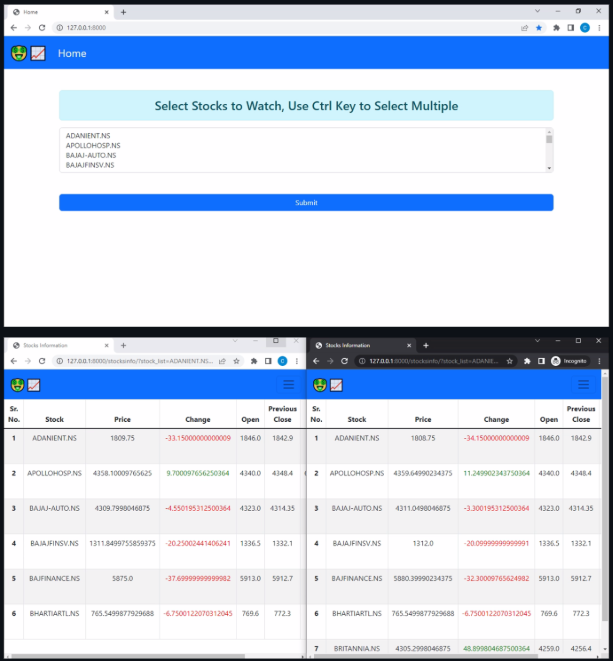Reload page in bottom-left window

pos(42,361)
